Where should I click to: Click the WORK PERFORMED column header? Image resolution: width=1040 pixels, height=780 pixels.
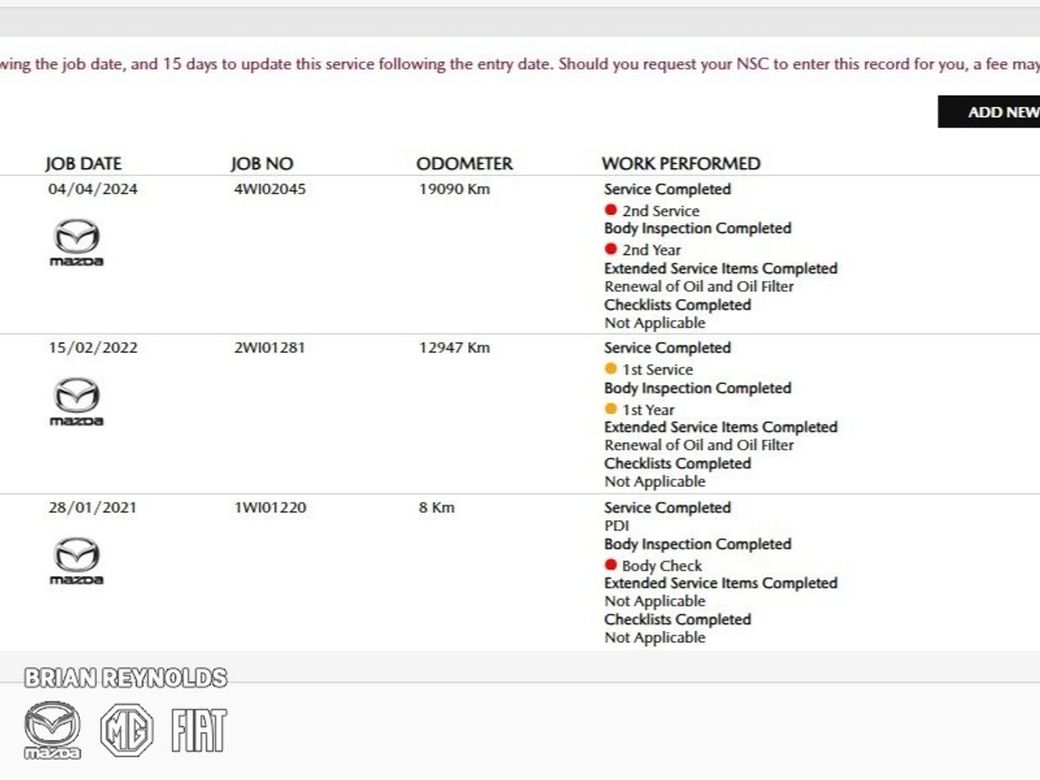(680, 163)
